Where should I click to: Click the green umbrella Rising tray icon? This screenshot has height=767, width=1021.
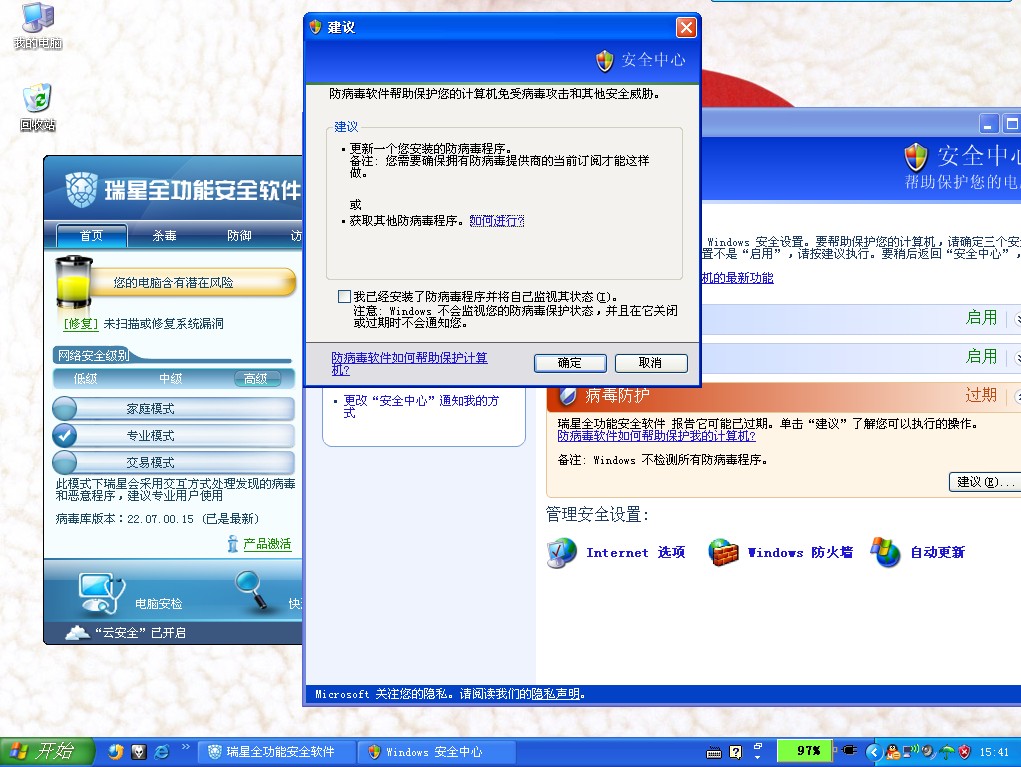pos(947,752)
